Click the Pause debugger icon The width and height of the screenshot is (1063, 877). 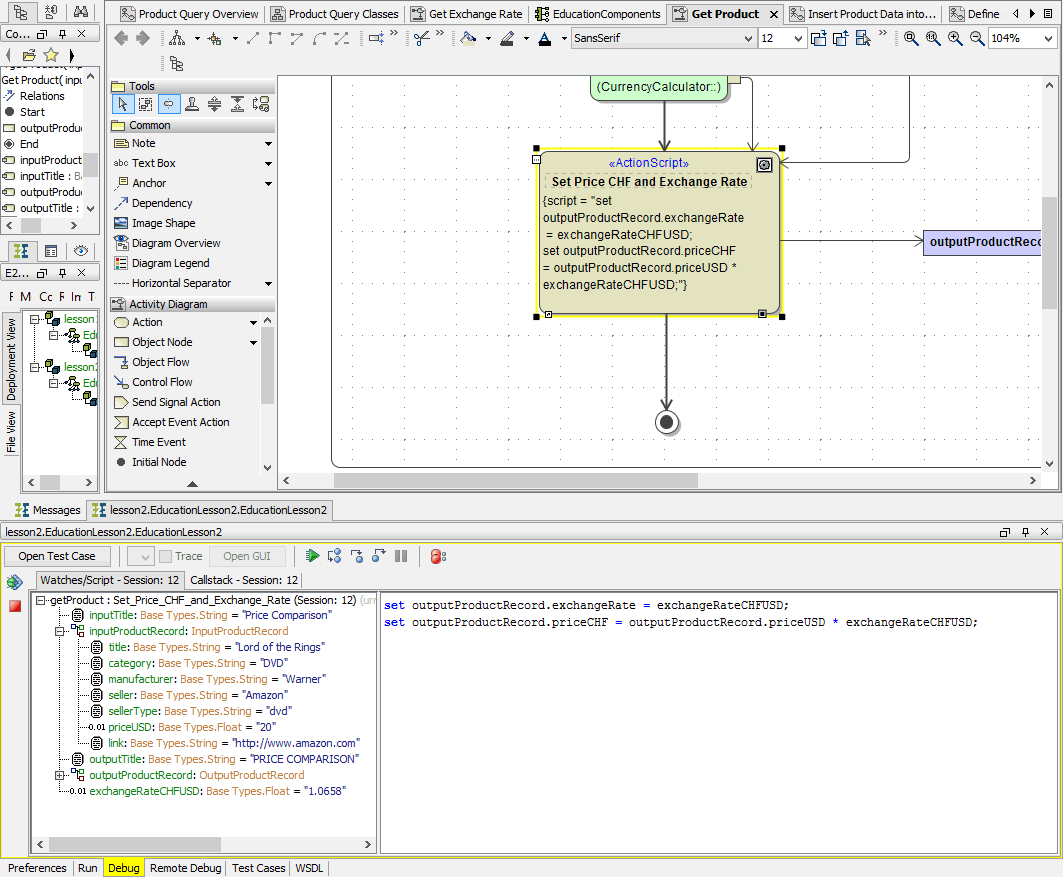point(401,556)
